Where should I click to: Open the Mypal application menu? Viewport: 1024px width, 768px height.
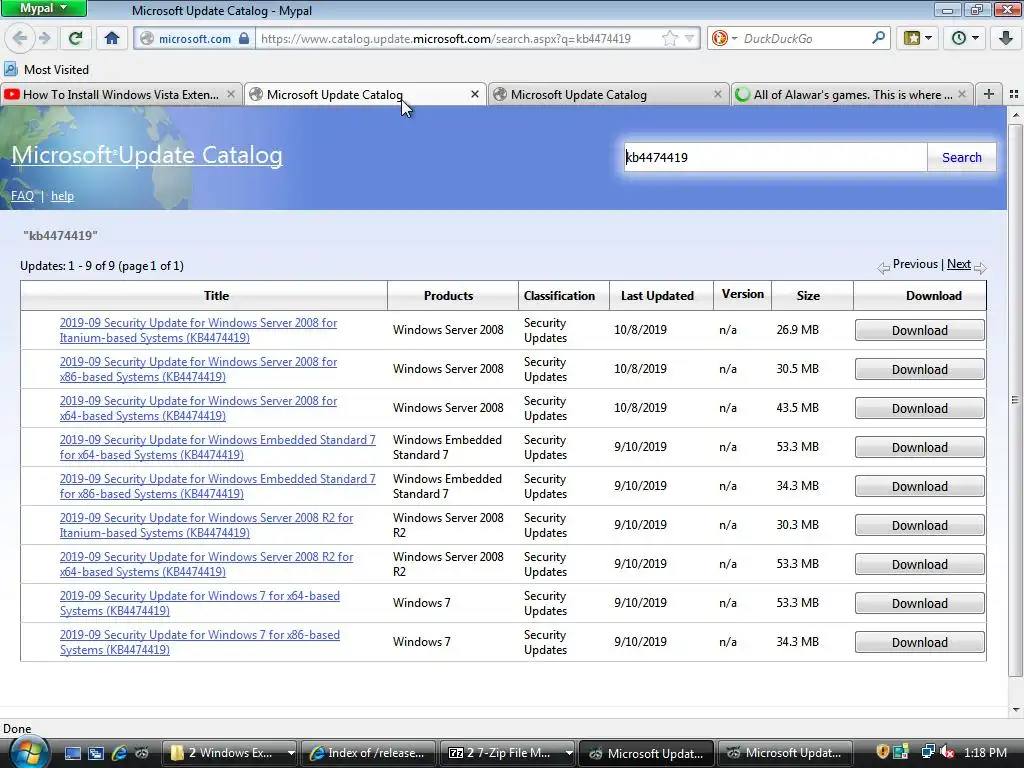43,8
